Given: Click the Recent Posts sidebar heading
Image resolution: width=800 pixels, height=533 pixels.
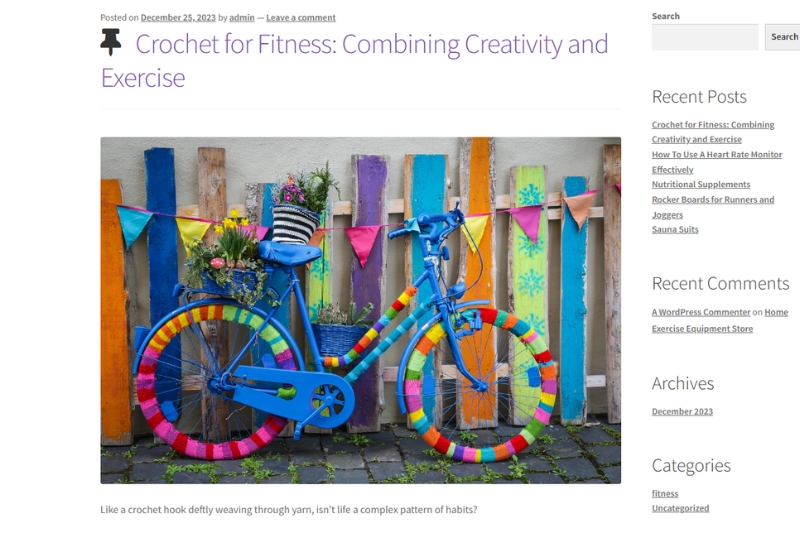Looking at the screenshot, I should pyautogui.click(x=699, y=97).
